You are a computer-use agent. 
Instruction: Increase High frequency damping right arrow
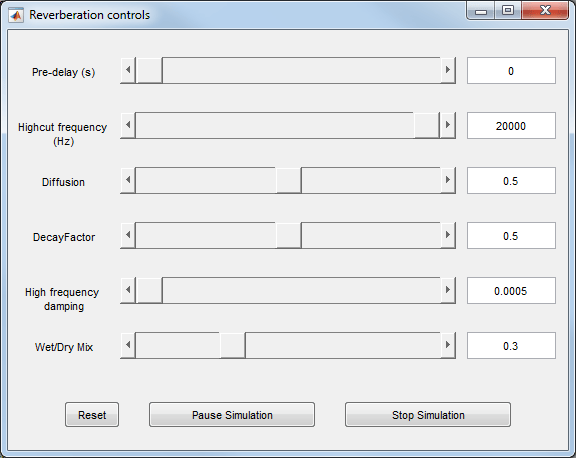[448, 290]
